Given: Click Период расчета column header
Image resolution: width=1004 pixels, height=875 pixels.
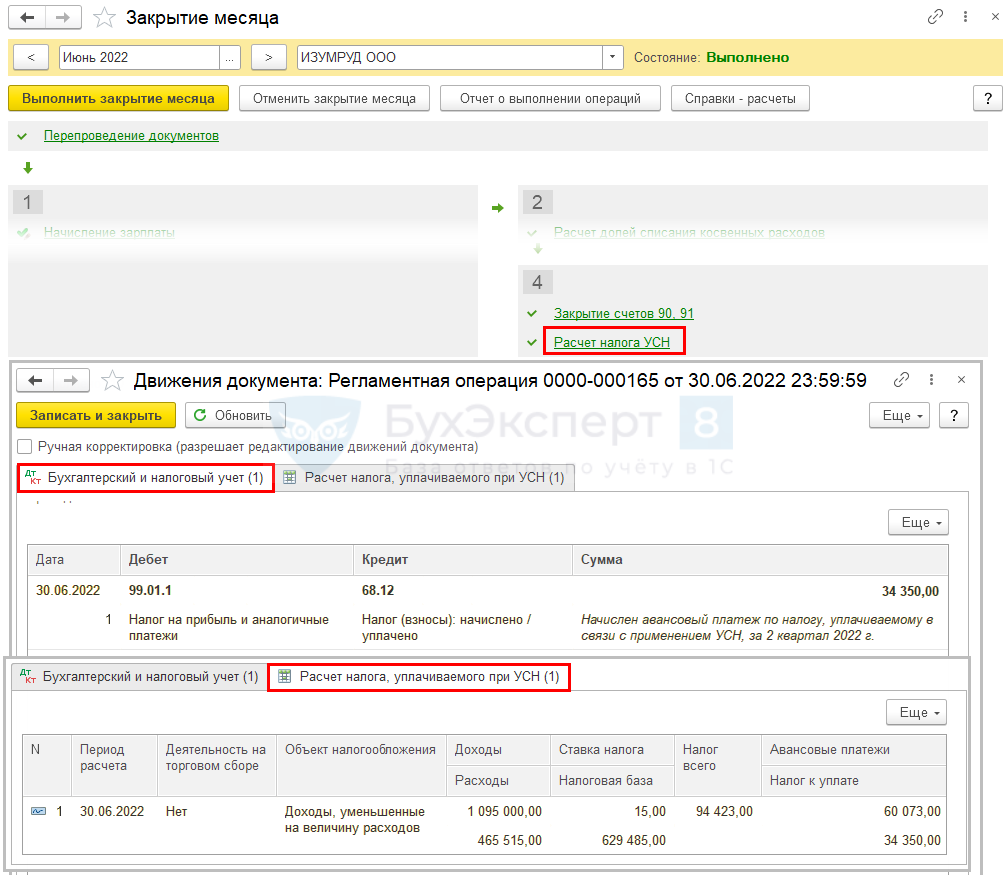Looking at the screenshot, I should click(x=114, y=765).
